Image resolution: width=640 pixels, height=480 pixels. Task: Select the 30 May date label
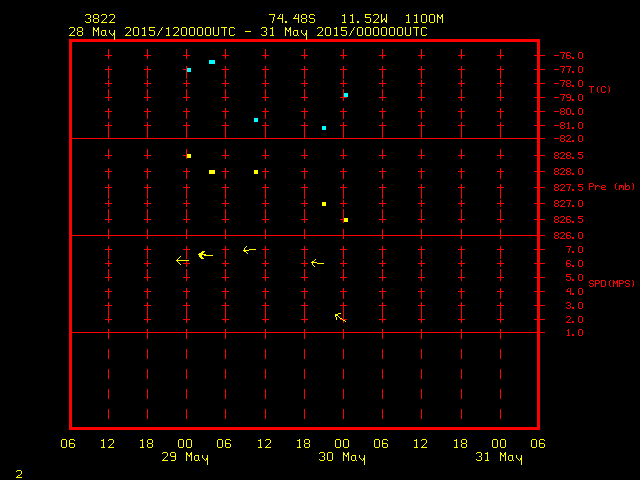[342, 458]
